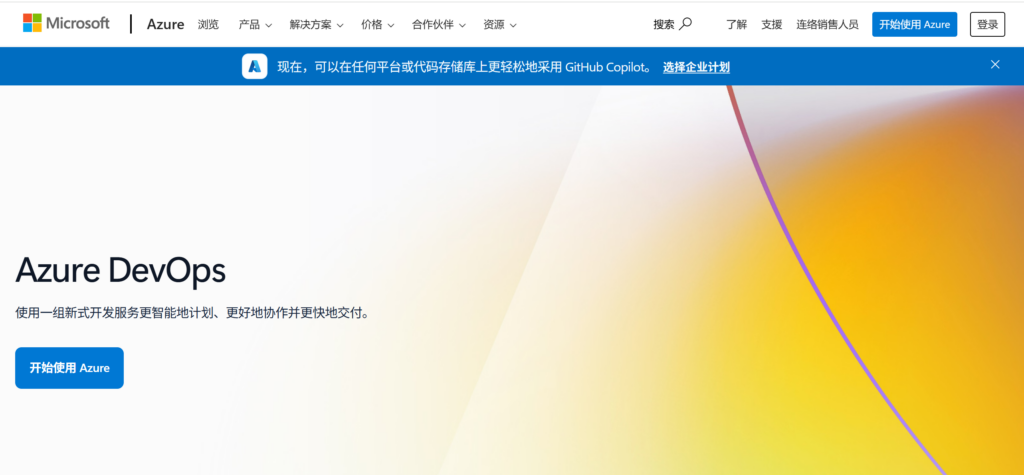
Task: Expand the 资源 dropdown menu
Action: click(x=500, y=25)
